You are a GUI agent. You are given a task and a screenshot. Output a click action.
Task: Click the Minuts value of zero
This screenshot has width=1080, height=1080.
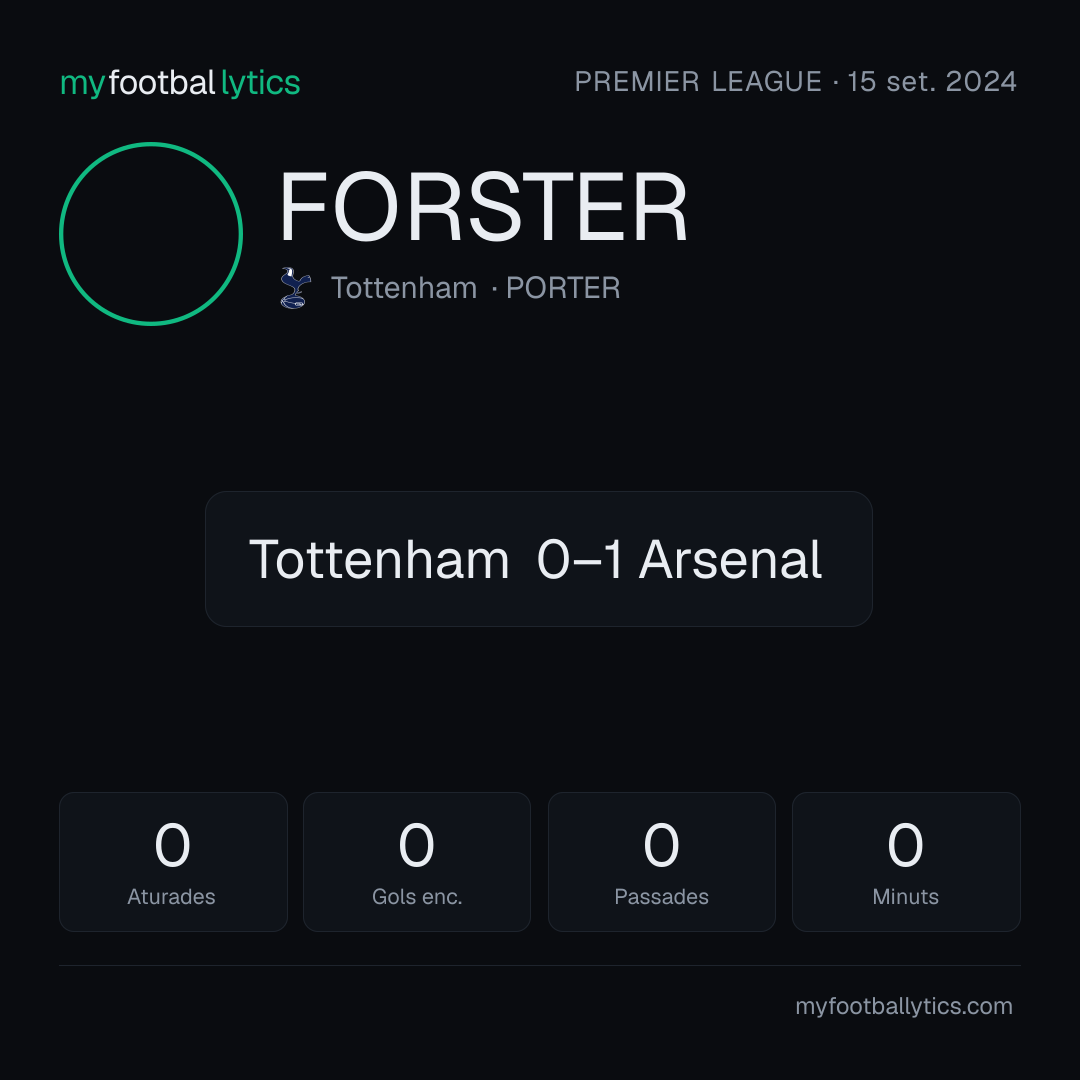[x=905, y=844]
